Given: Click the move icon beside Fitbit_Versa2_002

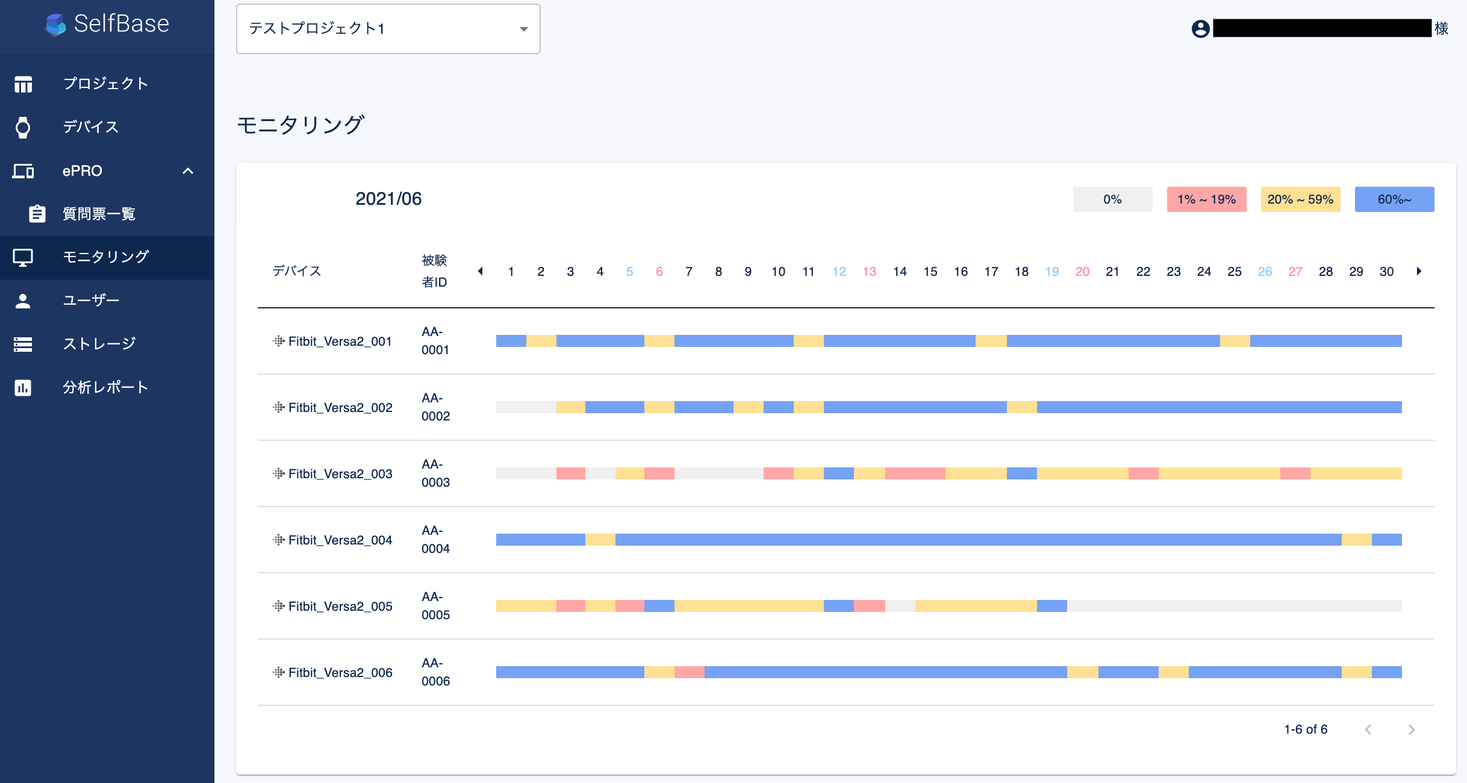Looking at the screenshot, I should coord(279,407).
